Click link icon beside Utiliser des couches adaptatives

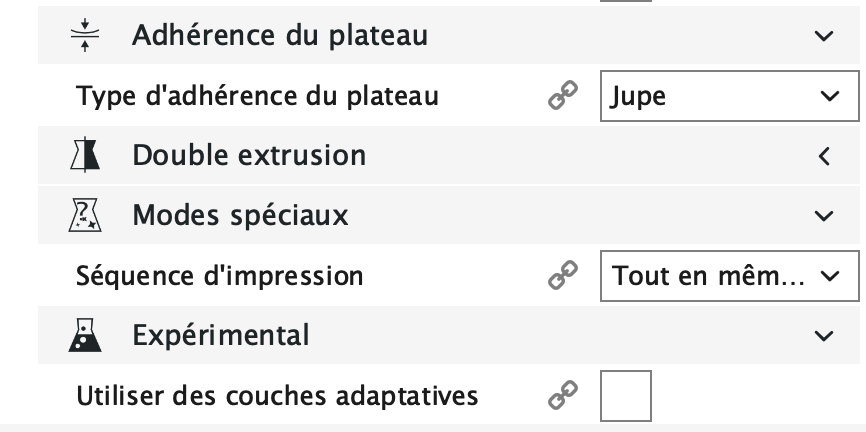[x=561, y=395]
